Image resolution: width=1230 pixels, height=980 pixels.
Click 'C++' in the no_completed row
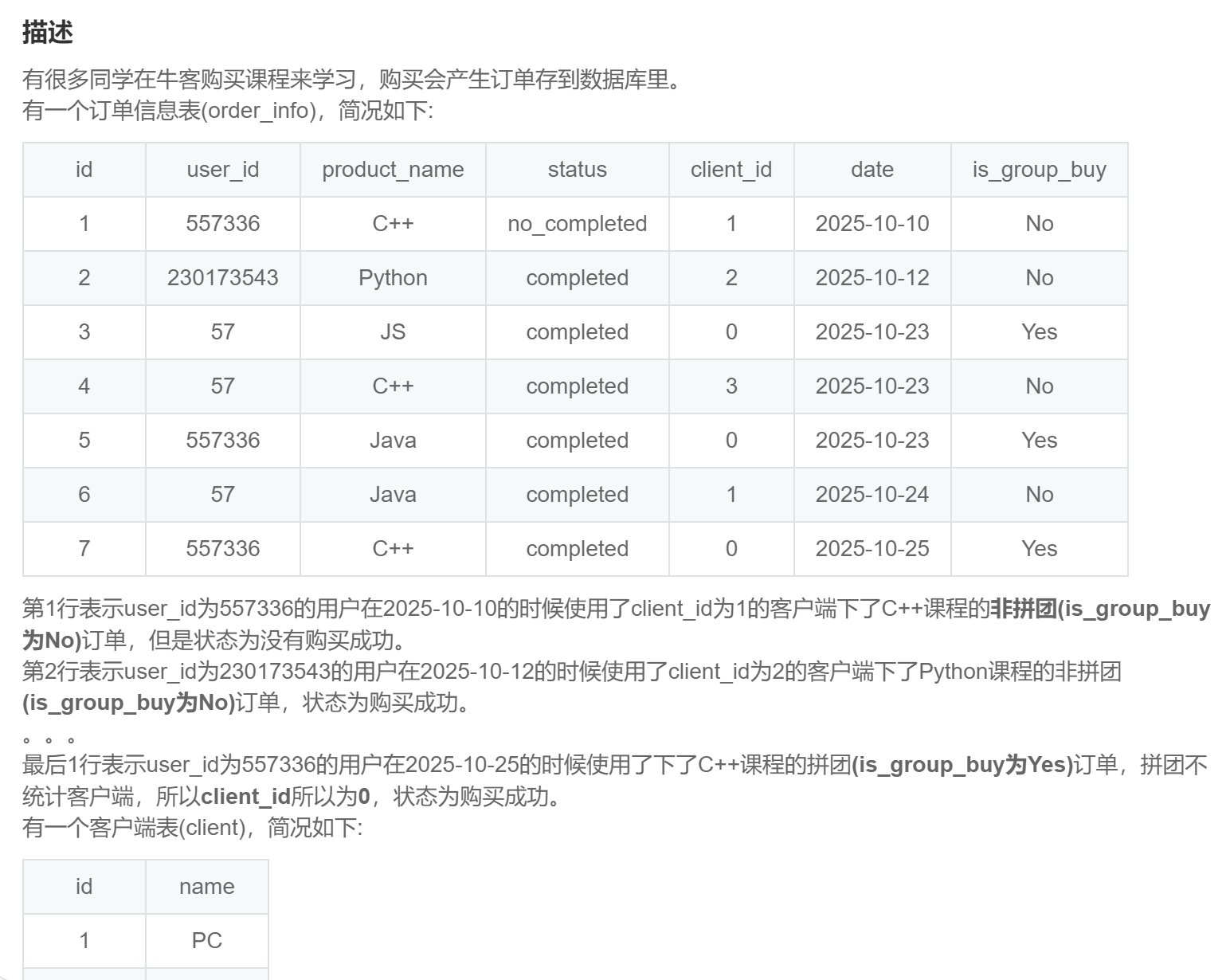[393, 224]
